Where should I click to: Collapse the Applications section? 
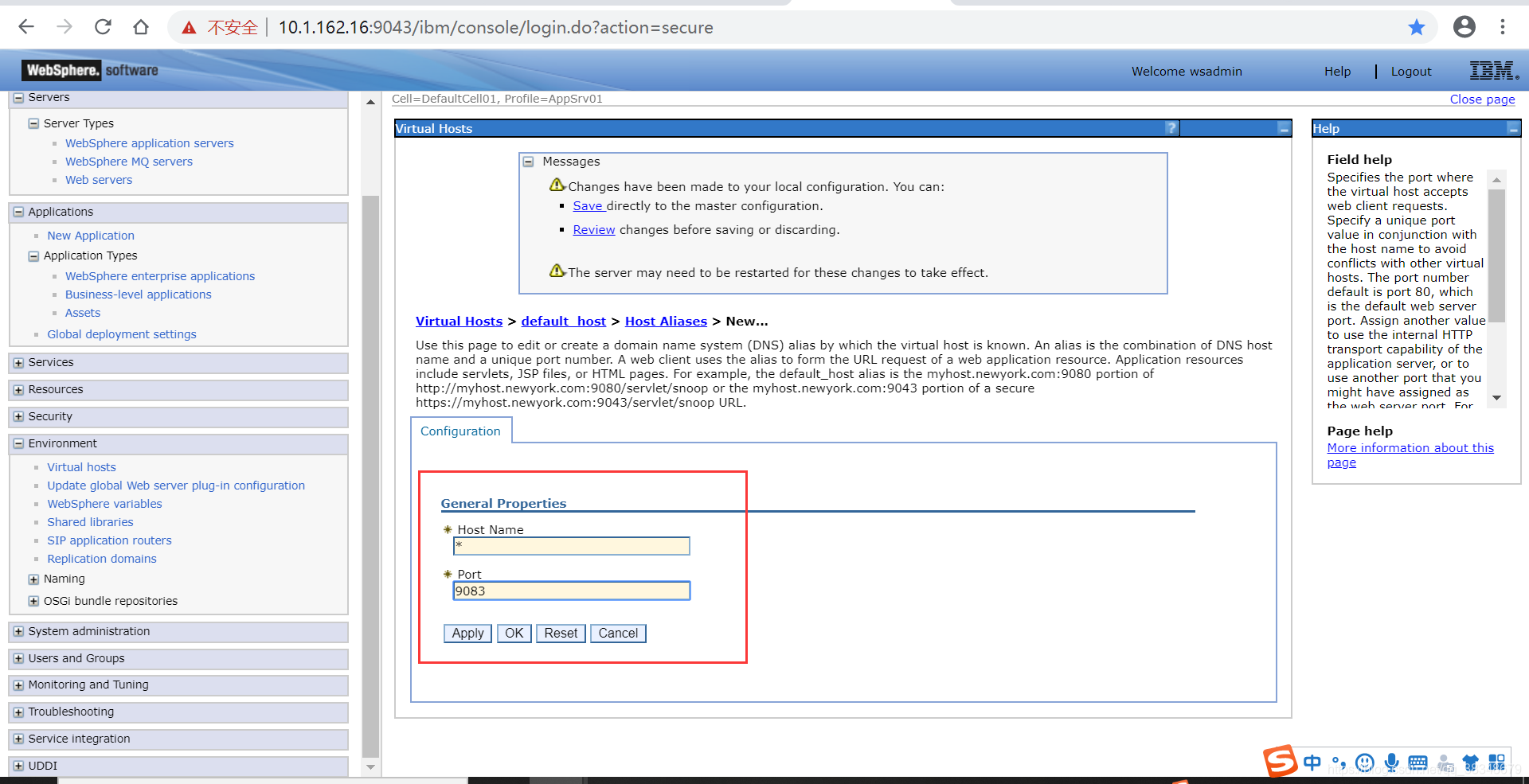pos(18,212)
